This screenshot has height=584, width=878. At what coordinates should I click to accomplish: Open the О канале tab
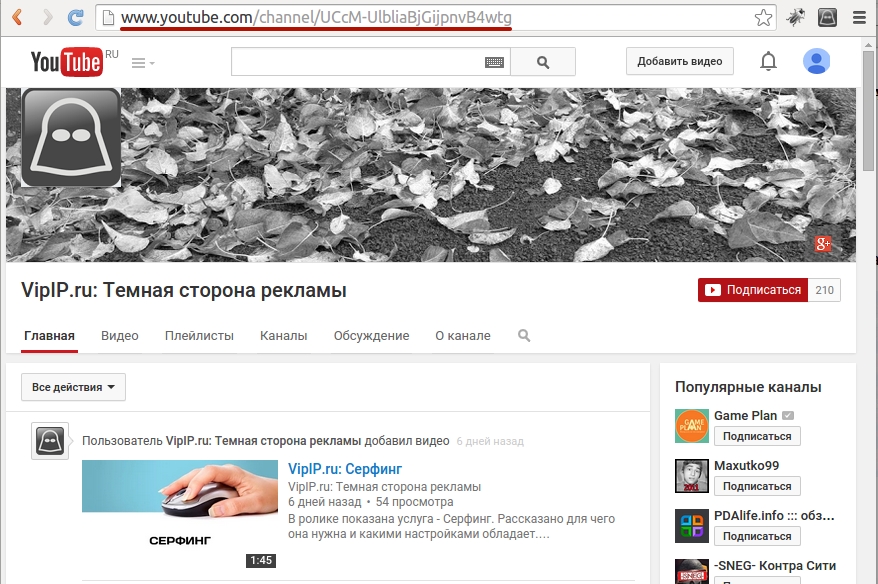[x=463, y=336]
